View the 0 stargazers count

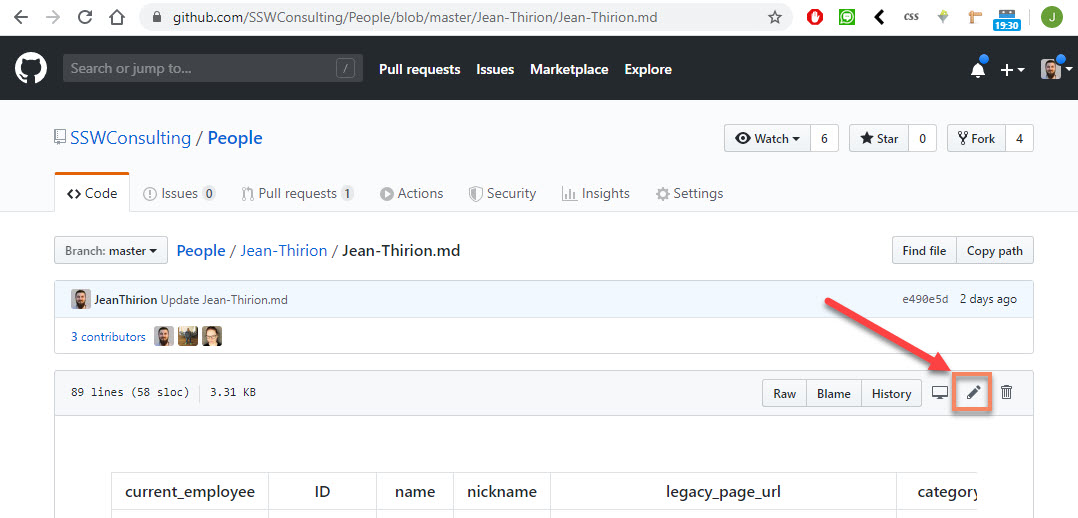pyautogui.click(x=922, y=138)
